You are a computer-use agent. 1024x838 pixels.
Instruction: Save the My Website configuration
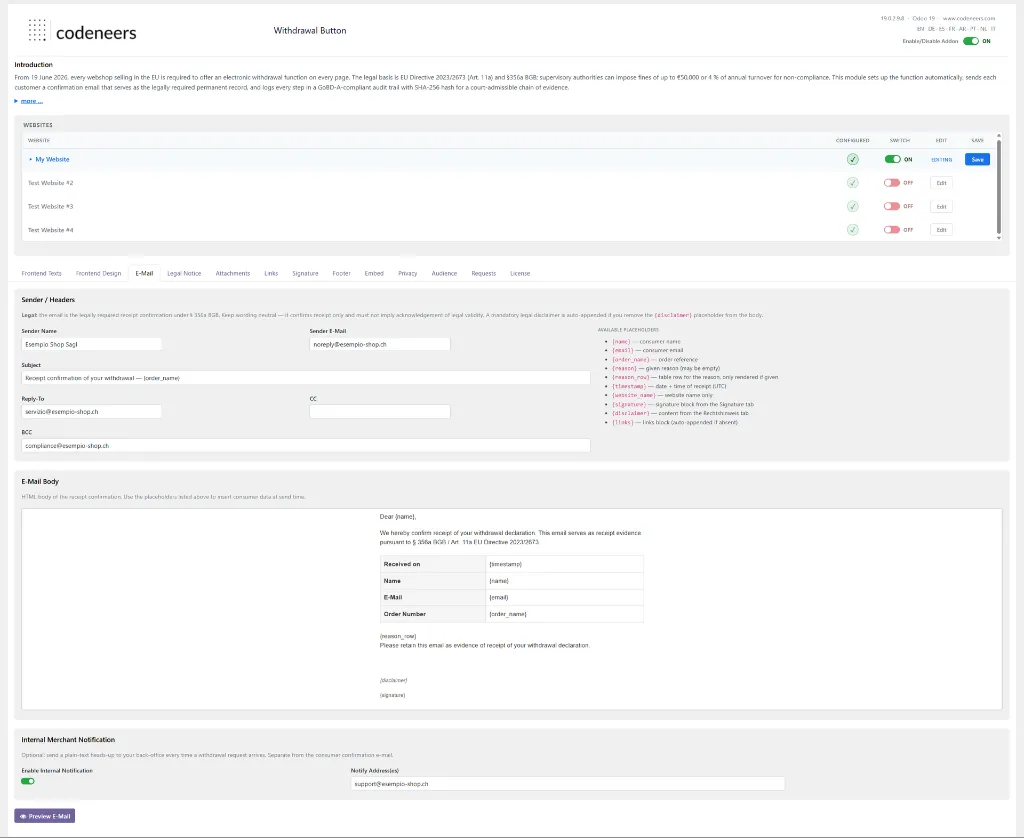tap(977, 159)
